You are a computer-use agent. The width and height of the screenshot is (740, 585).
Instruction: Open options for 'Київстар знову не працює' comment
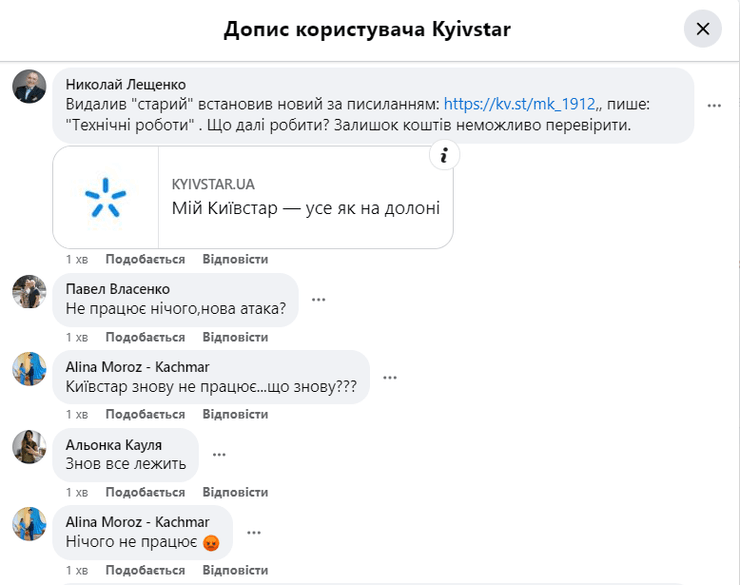(x=390, y=377)
